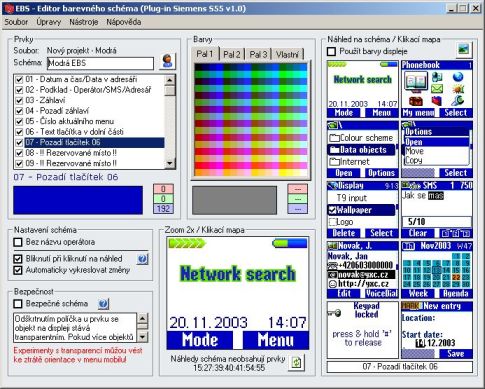The width and height of the screenshot is (485, 389).
Task: Click the Options menu preview thumbnail
Action: point(437,149)
